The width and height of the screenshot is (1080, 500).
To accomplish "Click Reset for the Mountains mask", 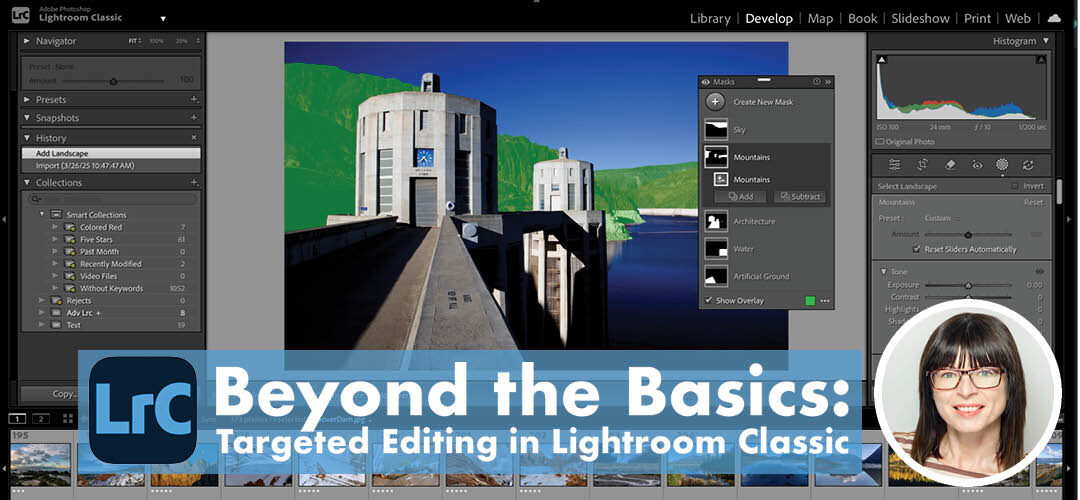I will pos(1033,202).
